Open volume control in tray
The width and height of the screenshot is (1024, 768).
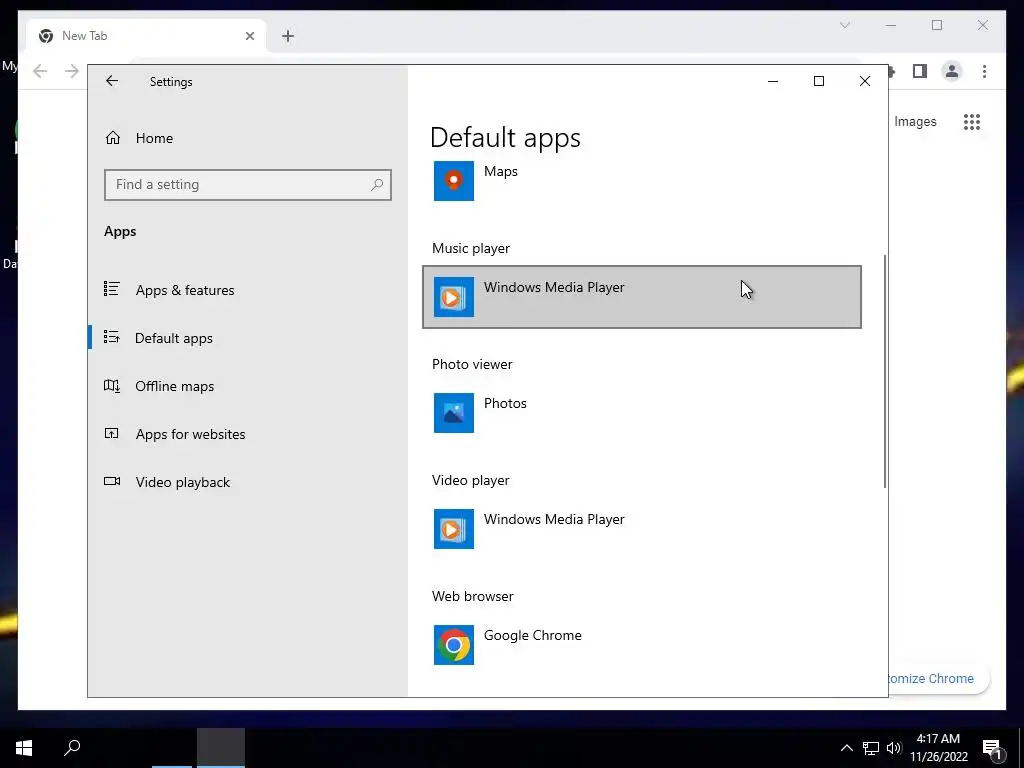pos(894,748)
